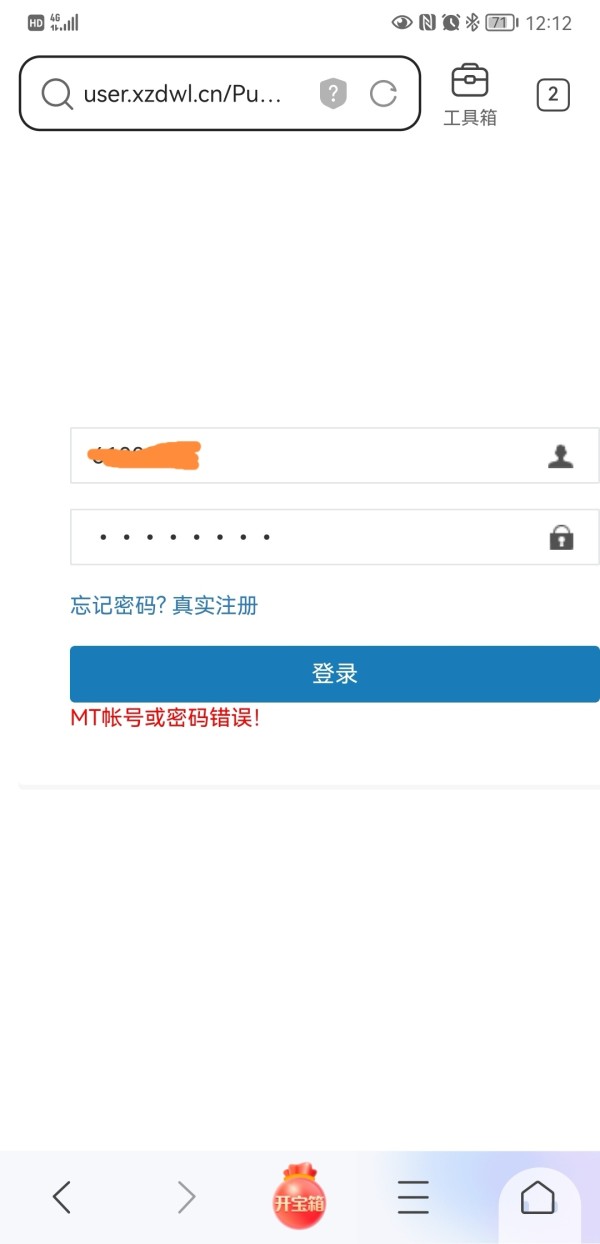Click the blue 登录 button

[334, 674]
